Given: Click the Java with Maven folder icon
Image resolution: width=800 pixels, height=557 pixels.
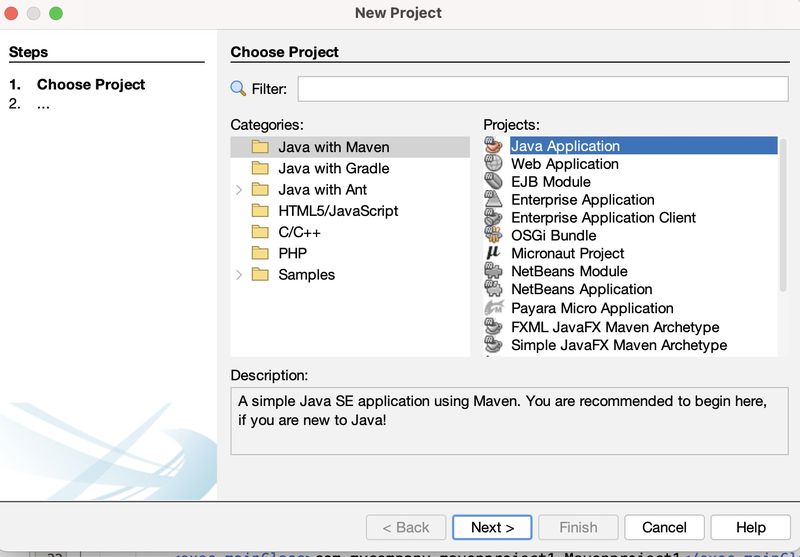Looking at the screenshot, I should click(260, 147).
